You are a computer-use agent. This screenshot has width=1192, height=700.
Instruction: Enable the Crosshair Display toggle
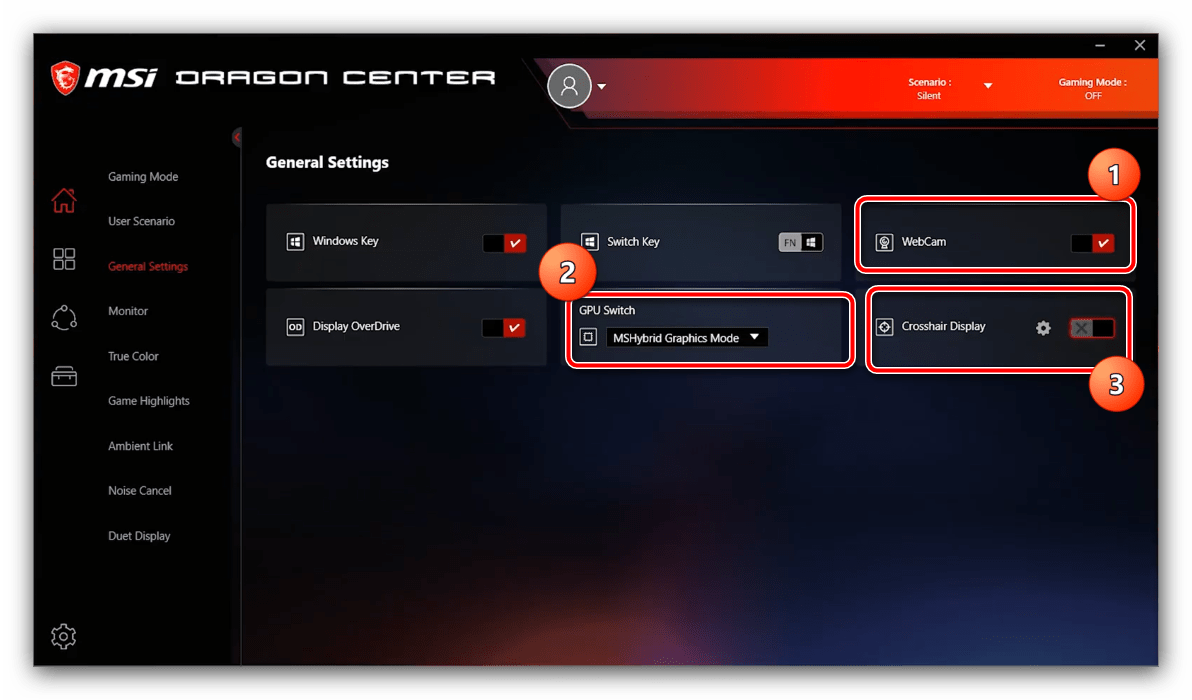(1092, 328)
